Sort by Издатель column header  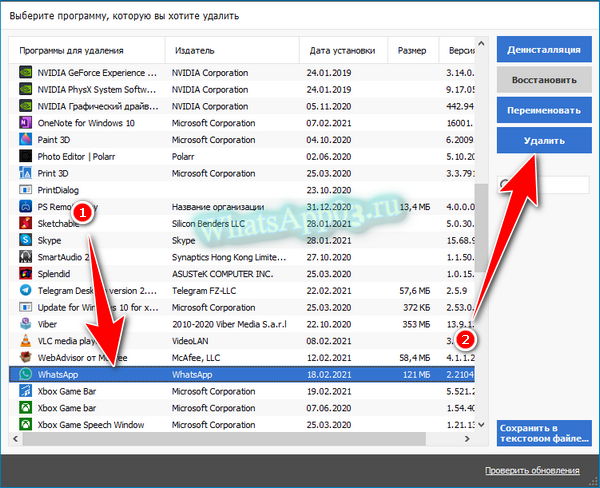pos(194,51)
